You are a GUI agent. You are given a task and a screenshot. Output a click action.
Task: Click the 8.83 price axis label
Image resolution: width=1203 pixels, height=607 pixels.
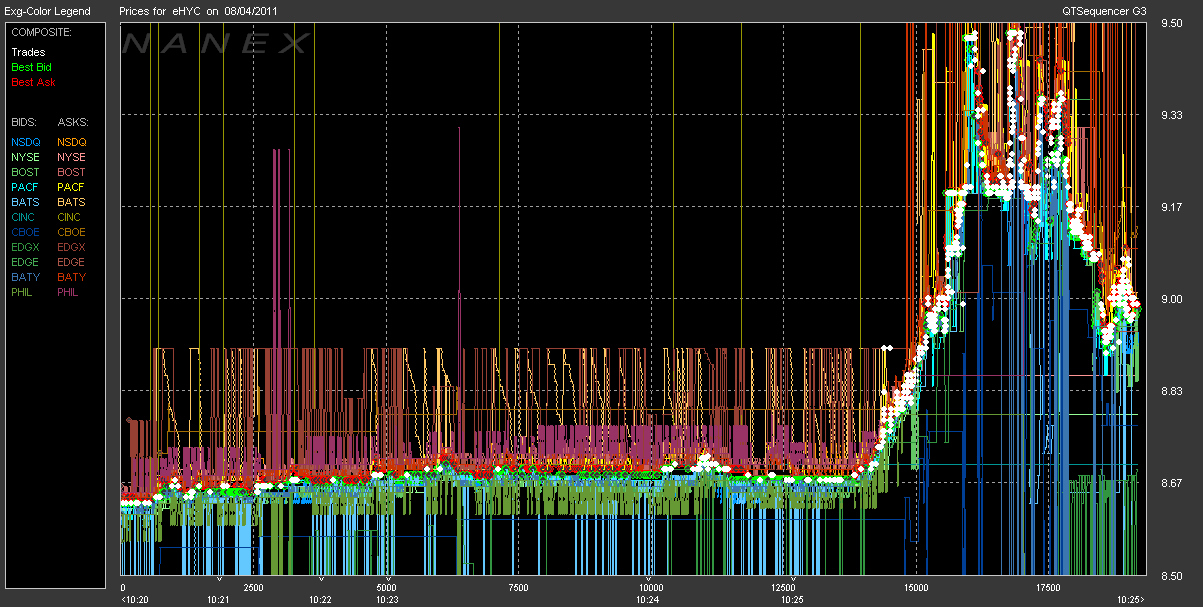coord(1172,391)
